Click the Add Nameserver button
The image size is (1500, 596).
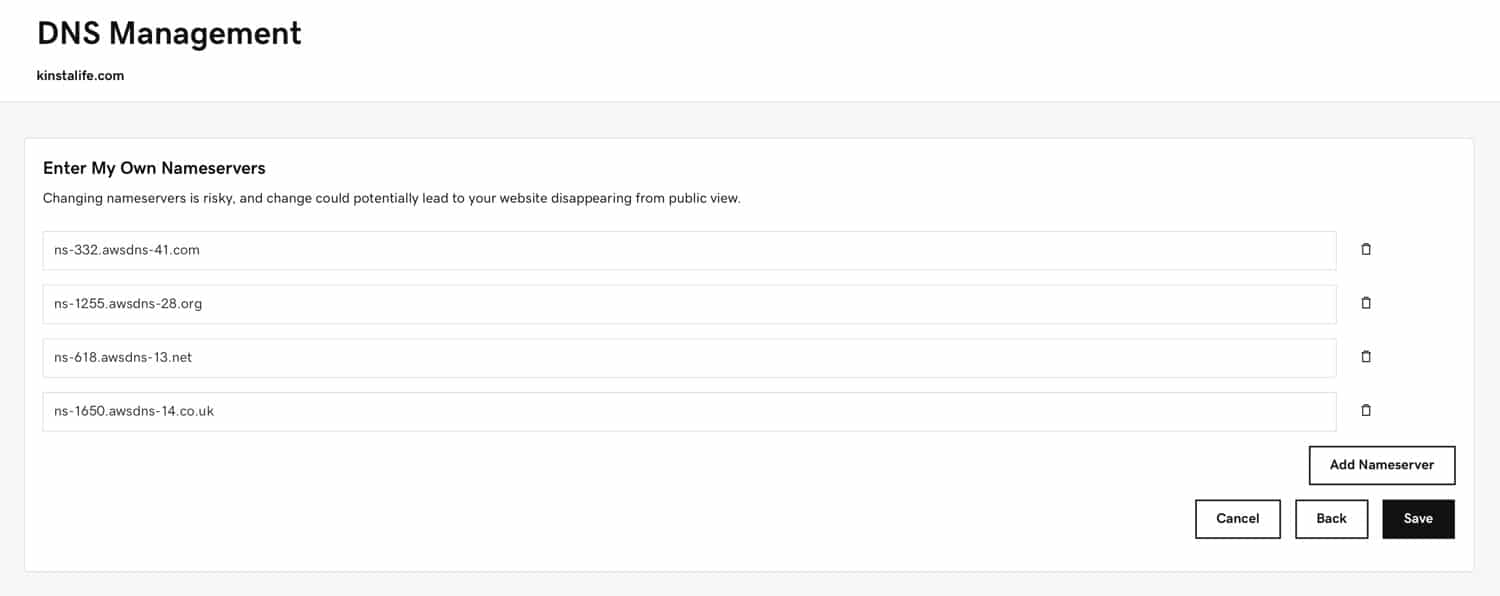[x=1382, y=465]
